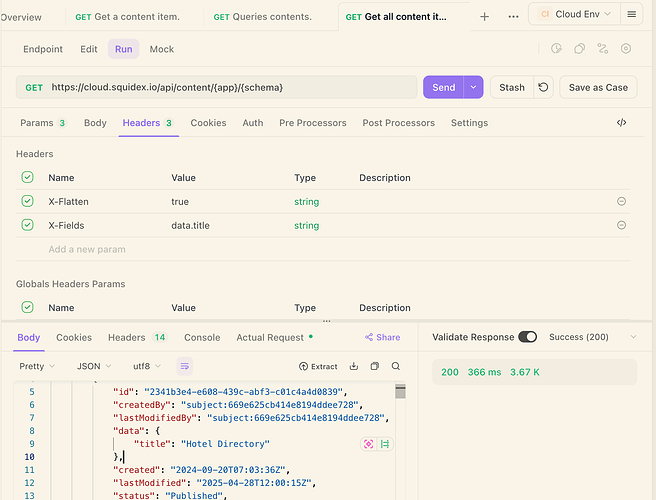Click the branch compare icon in the toolbar
The width and height of the screenshot is (656, 500).
click(602, 49)
